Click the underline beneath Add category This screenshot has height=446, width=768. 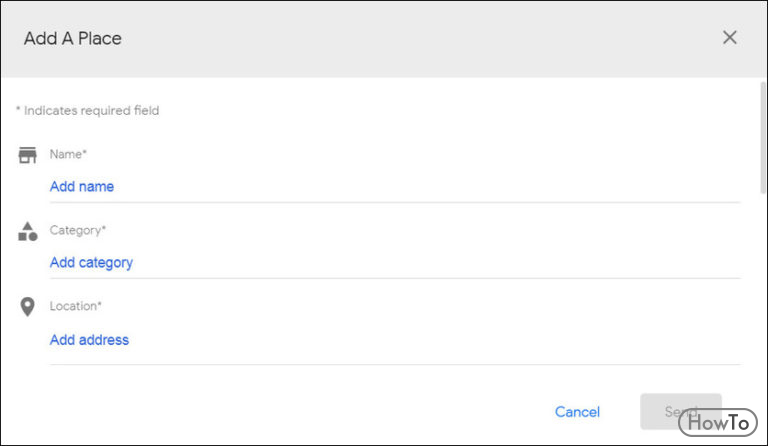coord(395,278)
